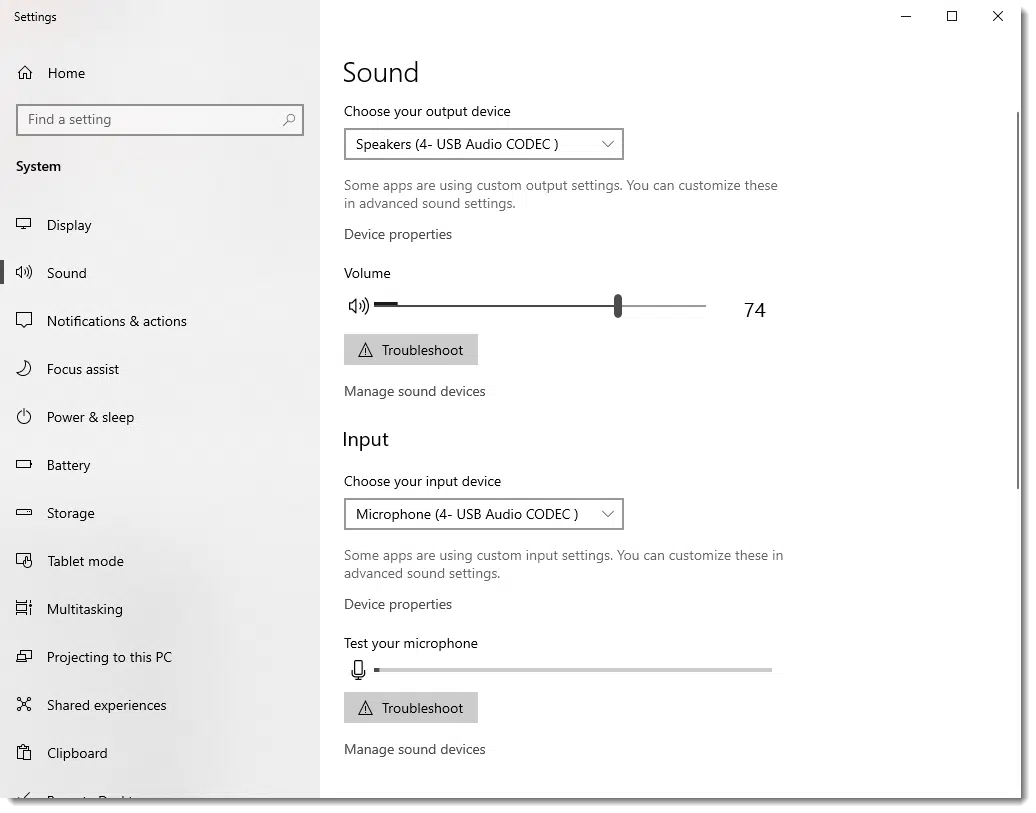Click the microphone test icon
The width and height of the screenshot is (1036, 813).
click(358, 670)
